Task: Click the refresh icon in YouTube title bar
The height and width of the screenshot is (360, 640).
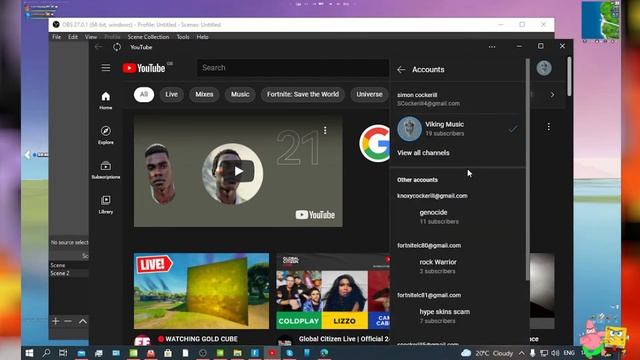Action: [117, 47]
